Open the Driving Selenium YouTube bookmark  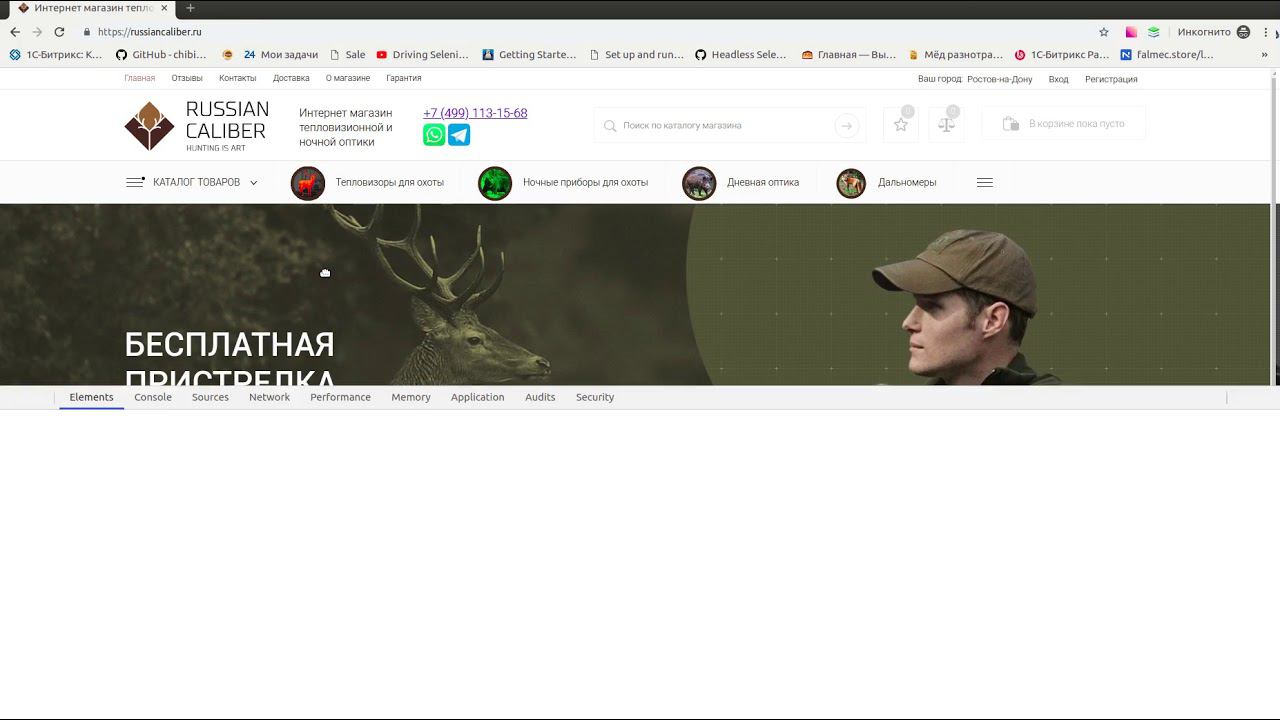[422, 55]
